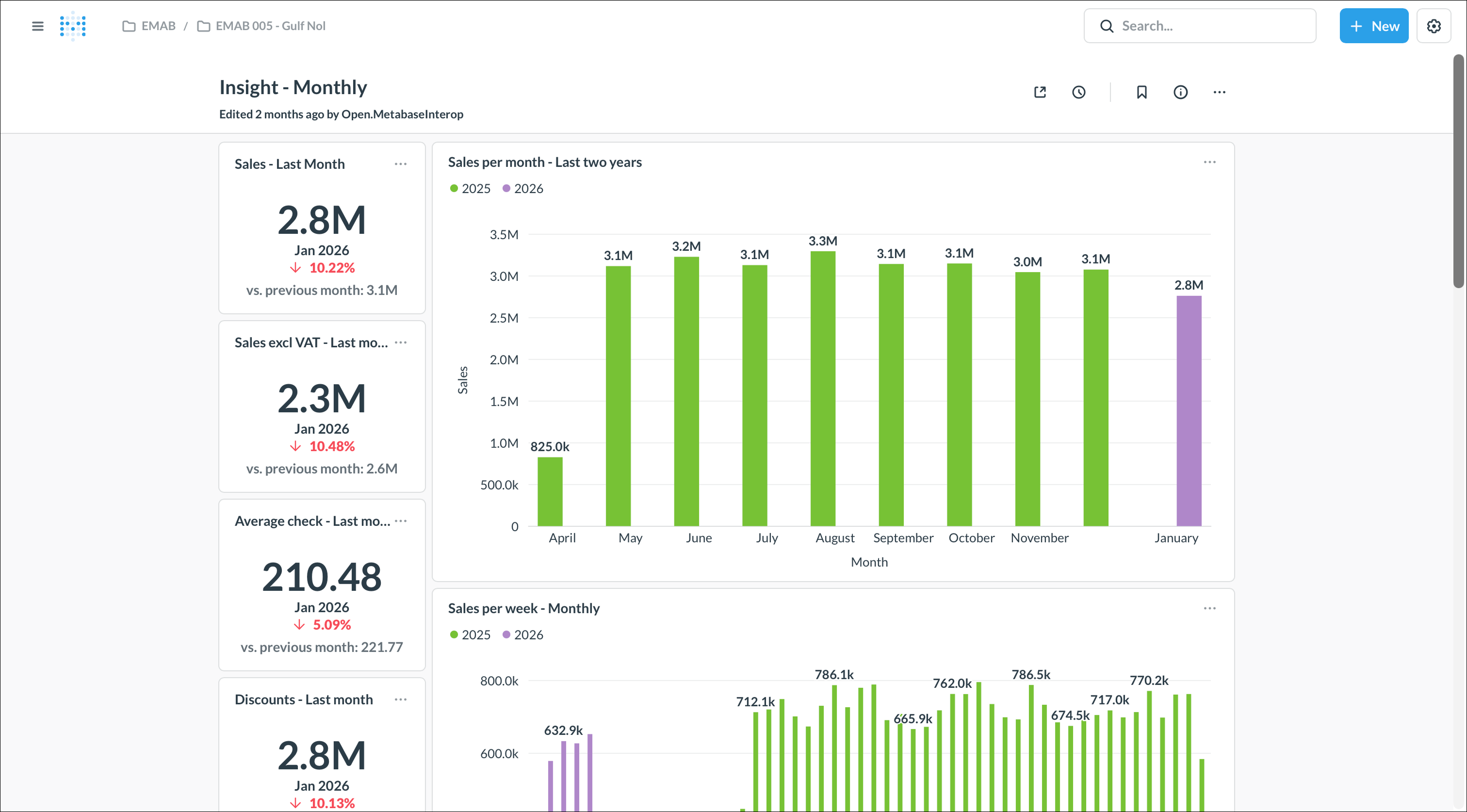Click the dashboard sharing icon

[1040, 92]
